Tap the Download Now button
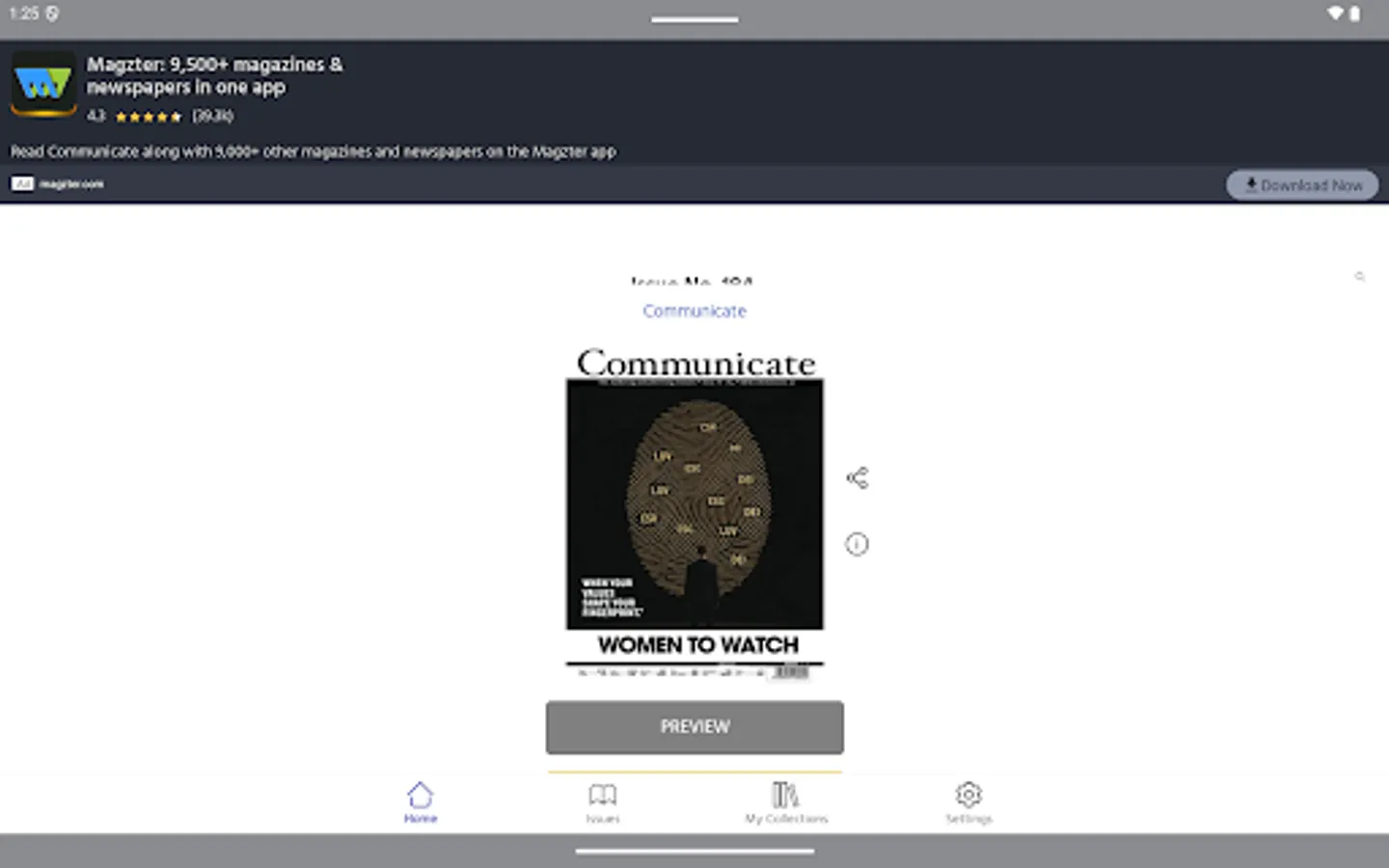This screenshot has width=1389, height=868. point(1302,184)
